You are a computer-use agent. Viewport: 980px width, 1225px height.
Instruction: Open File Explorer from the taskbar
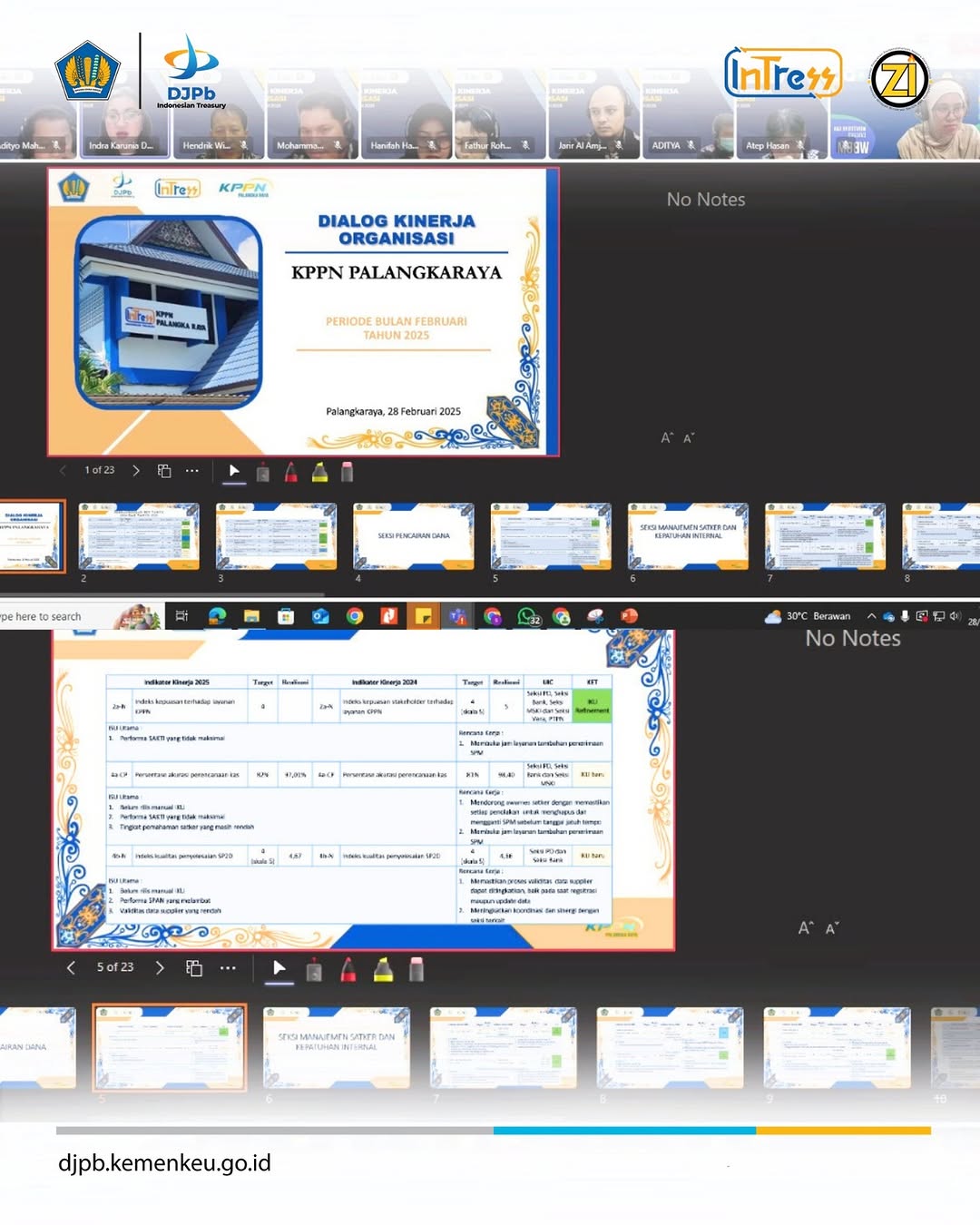coord(251,616)
